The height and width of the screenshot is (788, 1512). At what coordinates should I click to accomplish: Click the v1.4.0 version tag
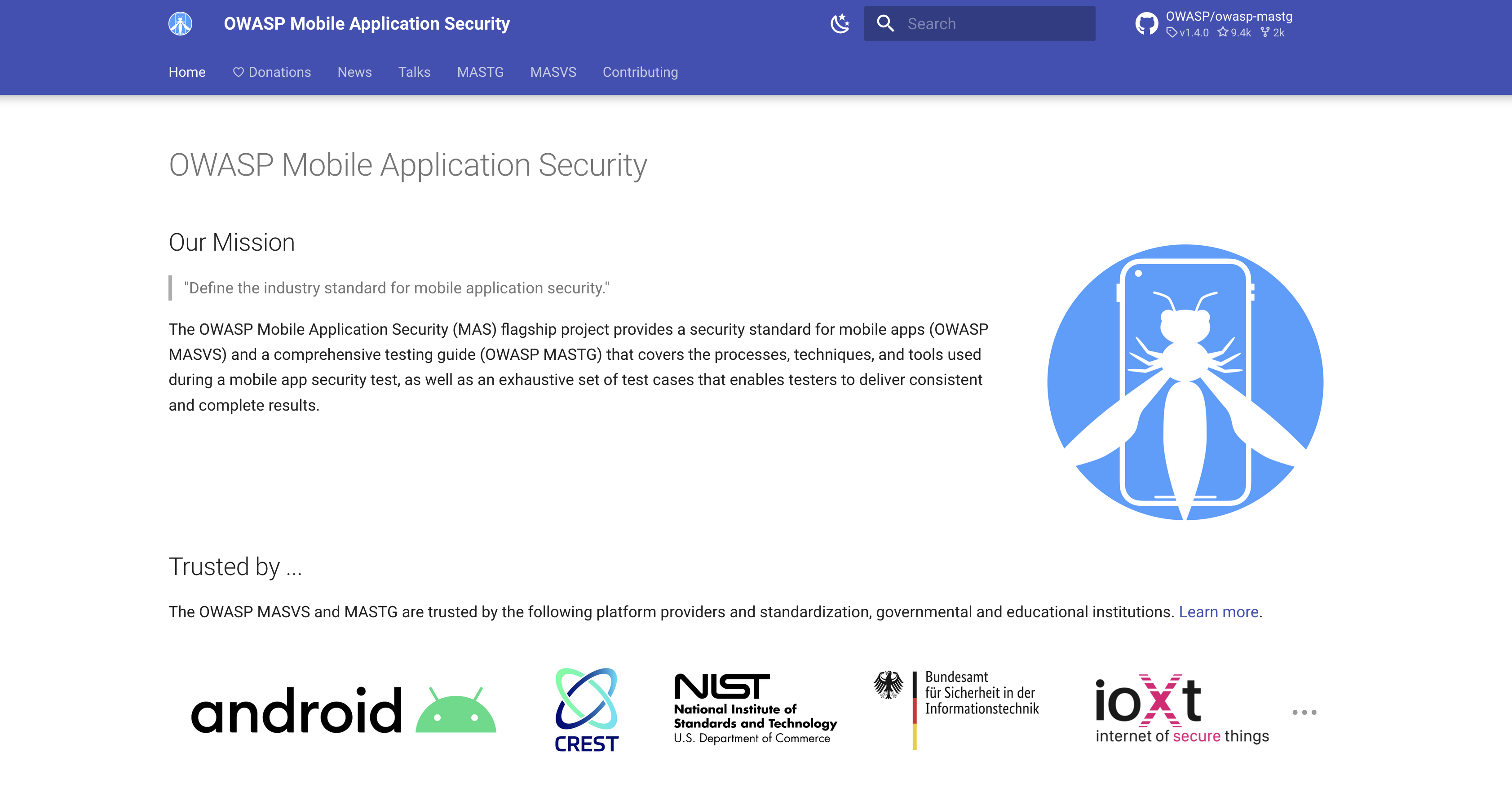(1187, 32)
